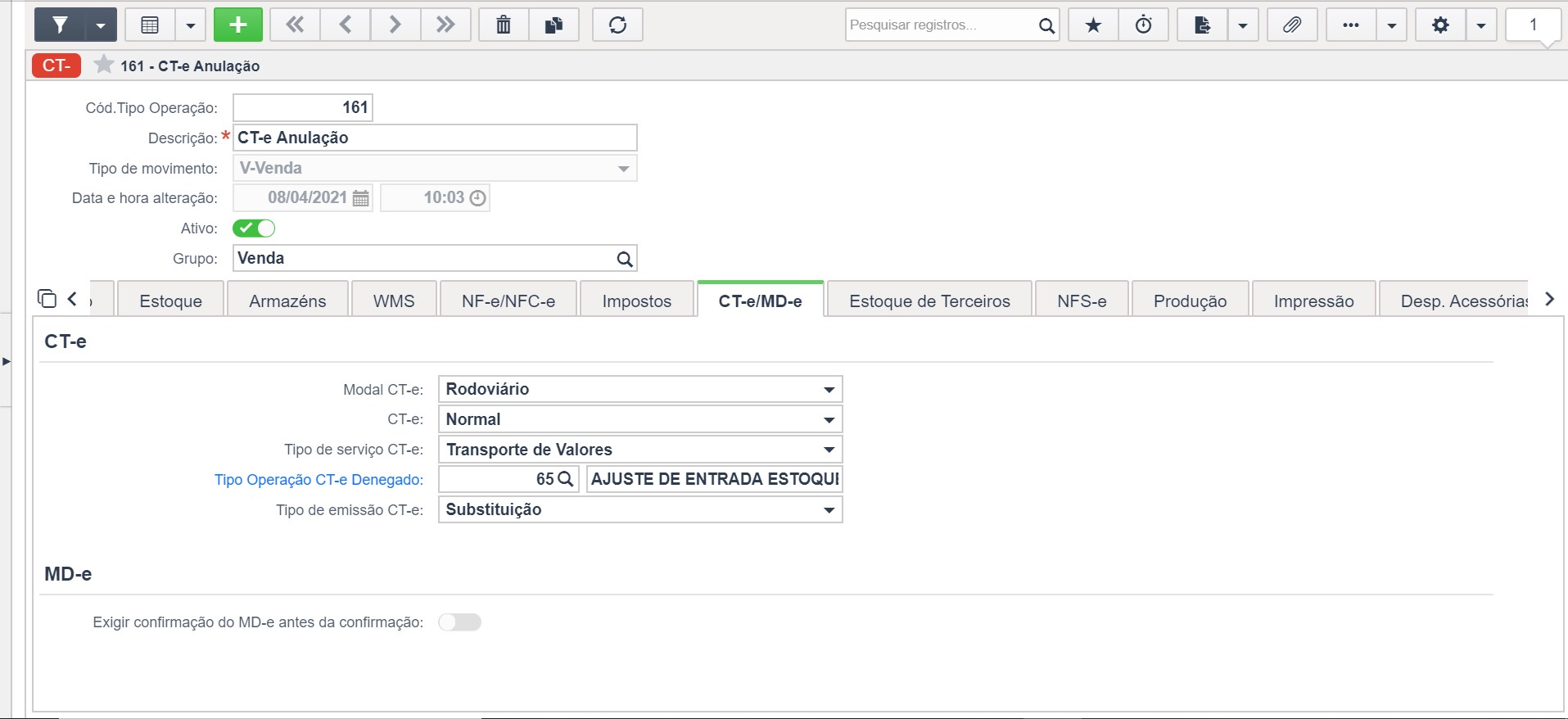The image size is (1568, 719).
Task: Open the Estoque de Terceiros tab
Action: click(929, 301)
